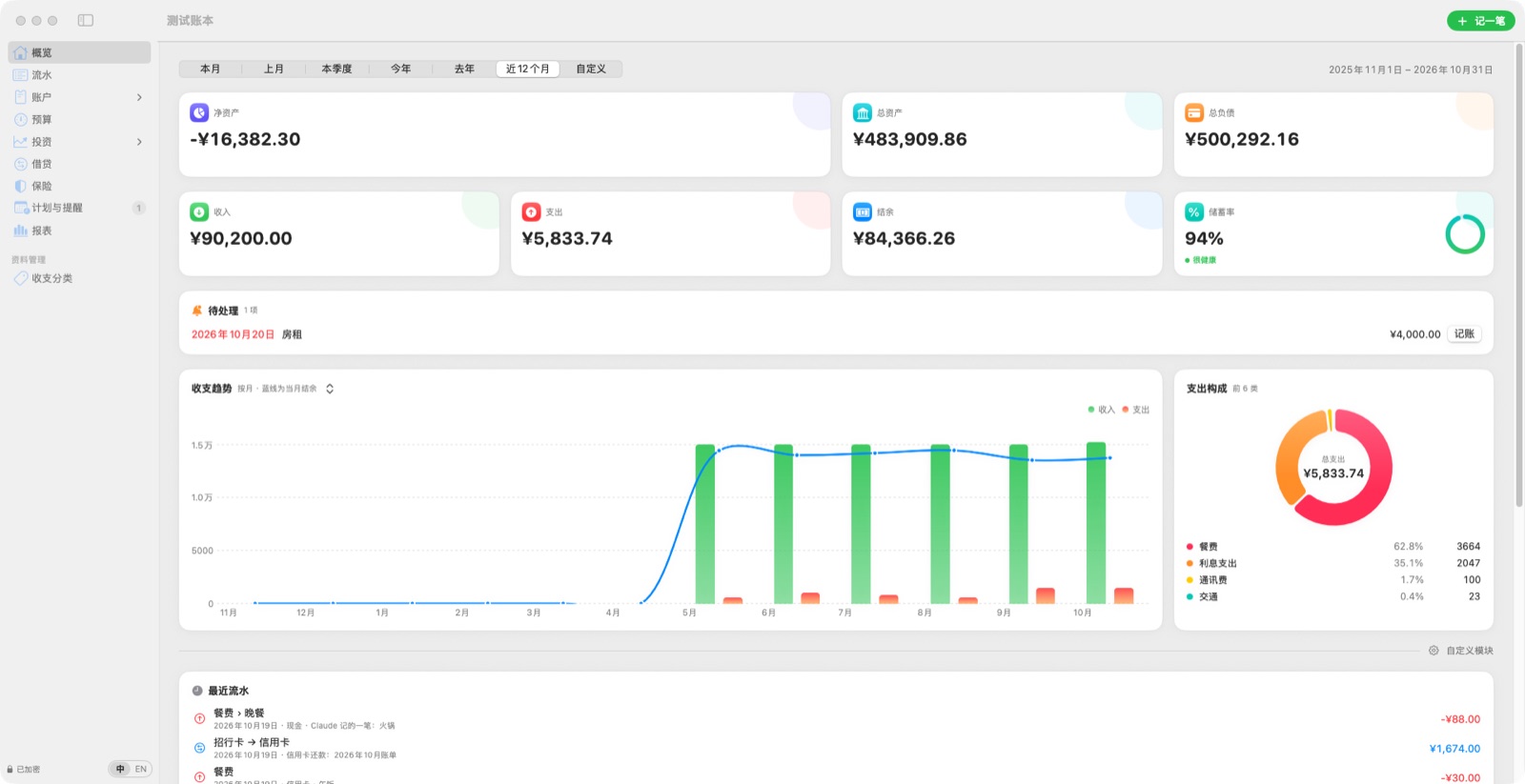The width and height of the screenshot is (1525, 784).
Task: Click the 净资产 net worth card icon
Action: pyautogui.click(x=199, y=112)
